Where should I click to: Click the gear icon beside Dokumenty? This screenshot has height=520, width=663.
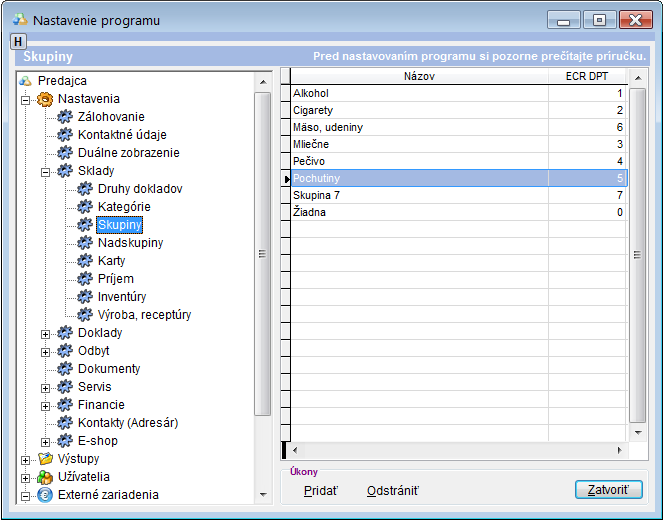click(x=65, y=369)
